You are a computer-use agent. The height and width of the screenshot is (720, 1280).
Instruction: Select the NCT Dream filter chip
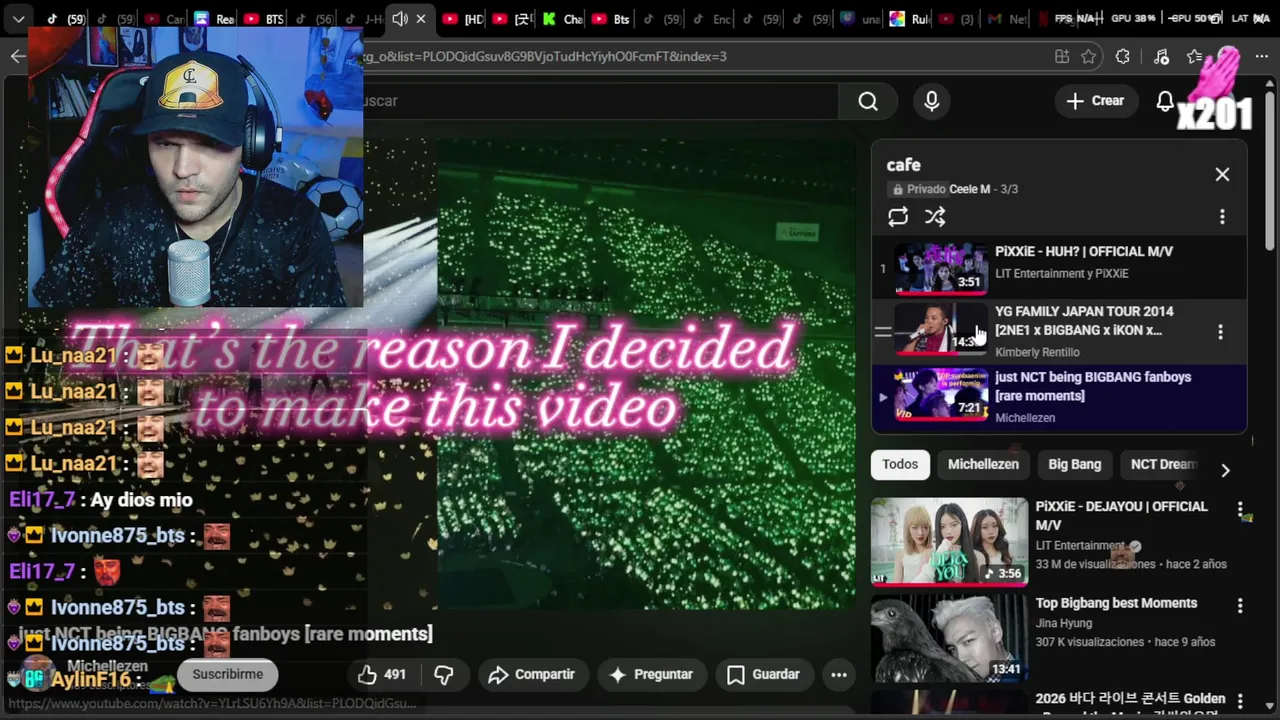1162,464
